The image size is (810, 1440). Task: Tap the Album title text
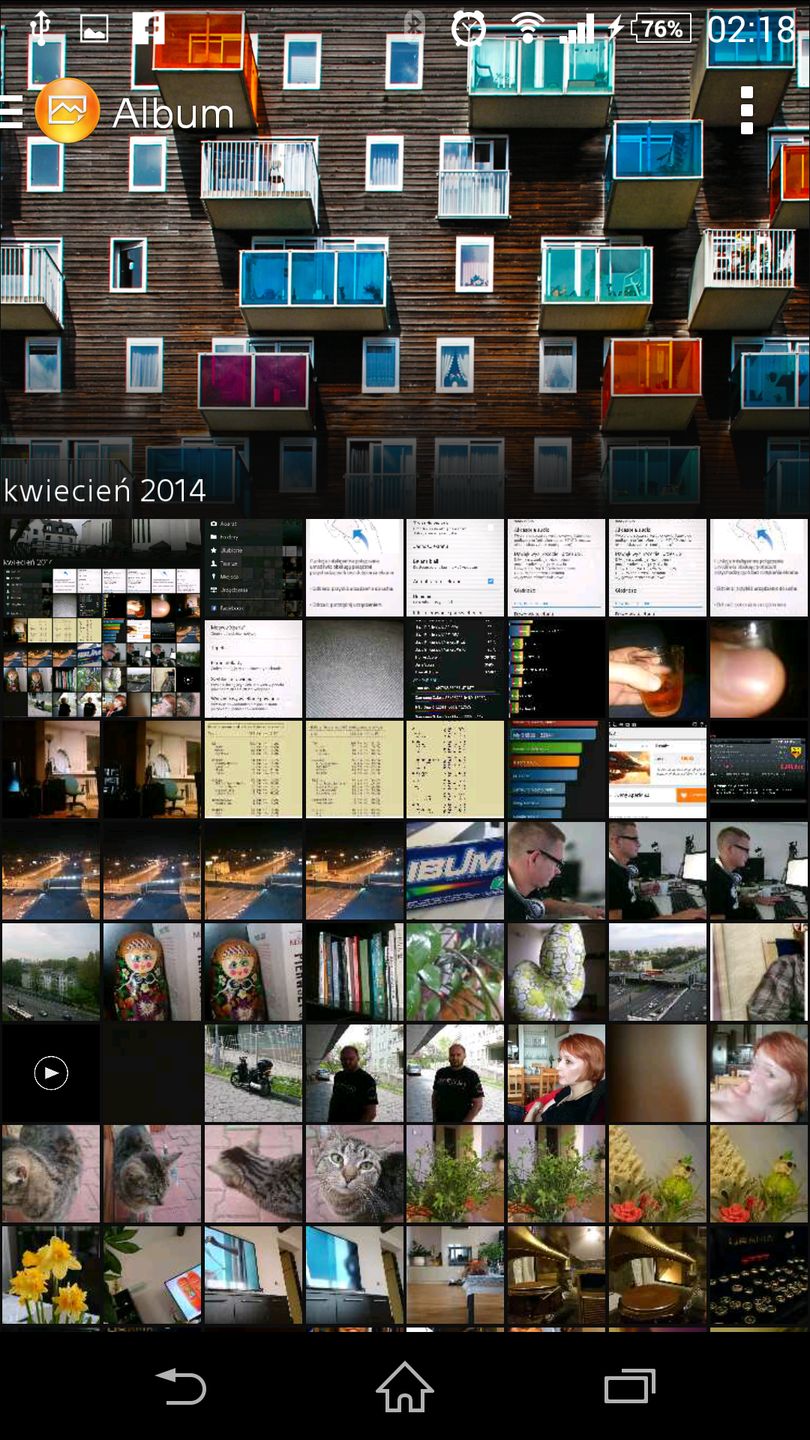click(173, 113)
